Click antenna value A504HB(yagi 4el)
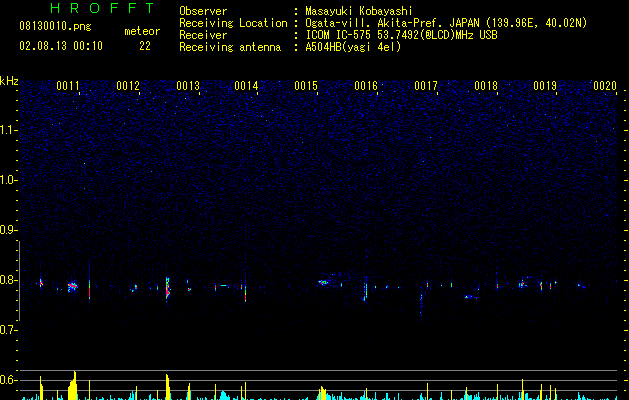Screen dimensions: 629x400 tap(353, 47)
